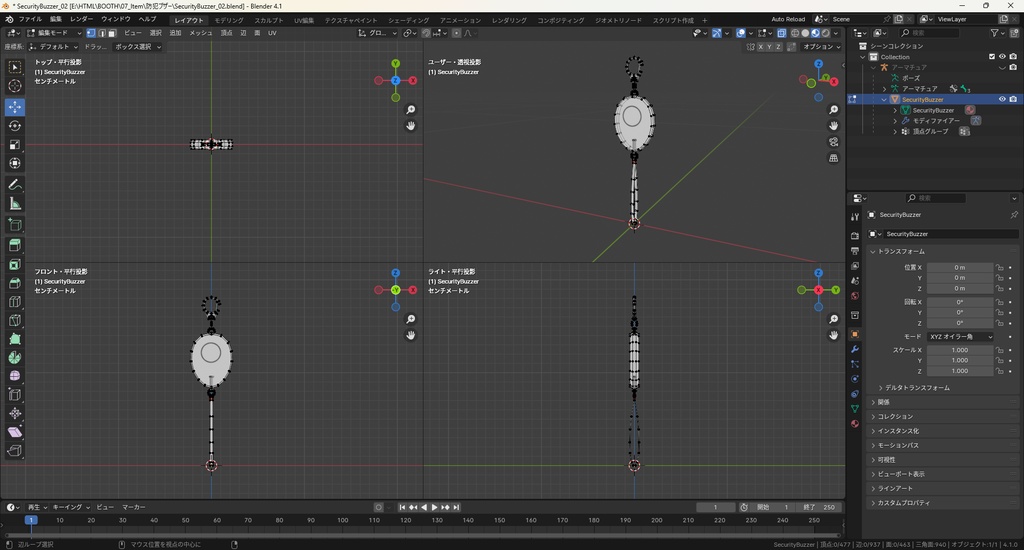The image size is (1024, 550).
Task: Open the Object Data properties tab
Action: tap(855, 409)
